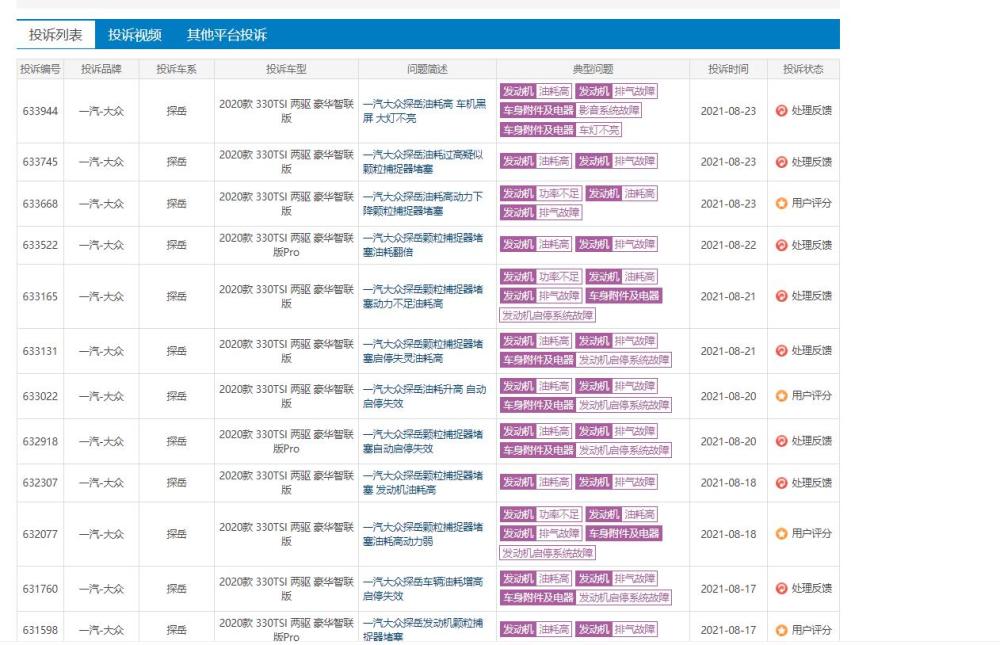Switch to the 投诉视频 tab

(x=135, y=34)
